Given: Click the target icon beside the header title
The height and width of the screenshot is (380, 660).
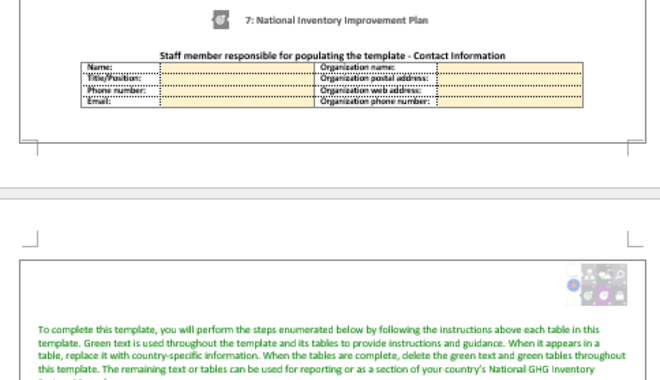Looking at the screenshot, I should (x=221, y=20).
